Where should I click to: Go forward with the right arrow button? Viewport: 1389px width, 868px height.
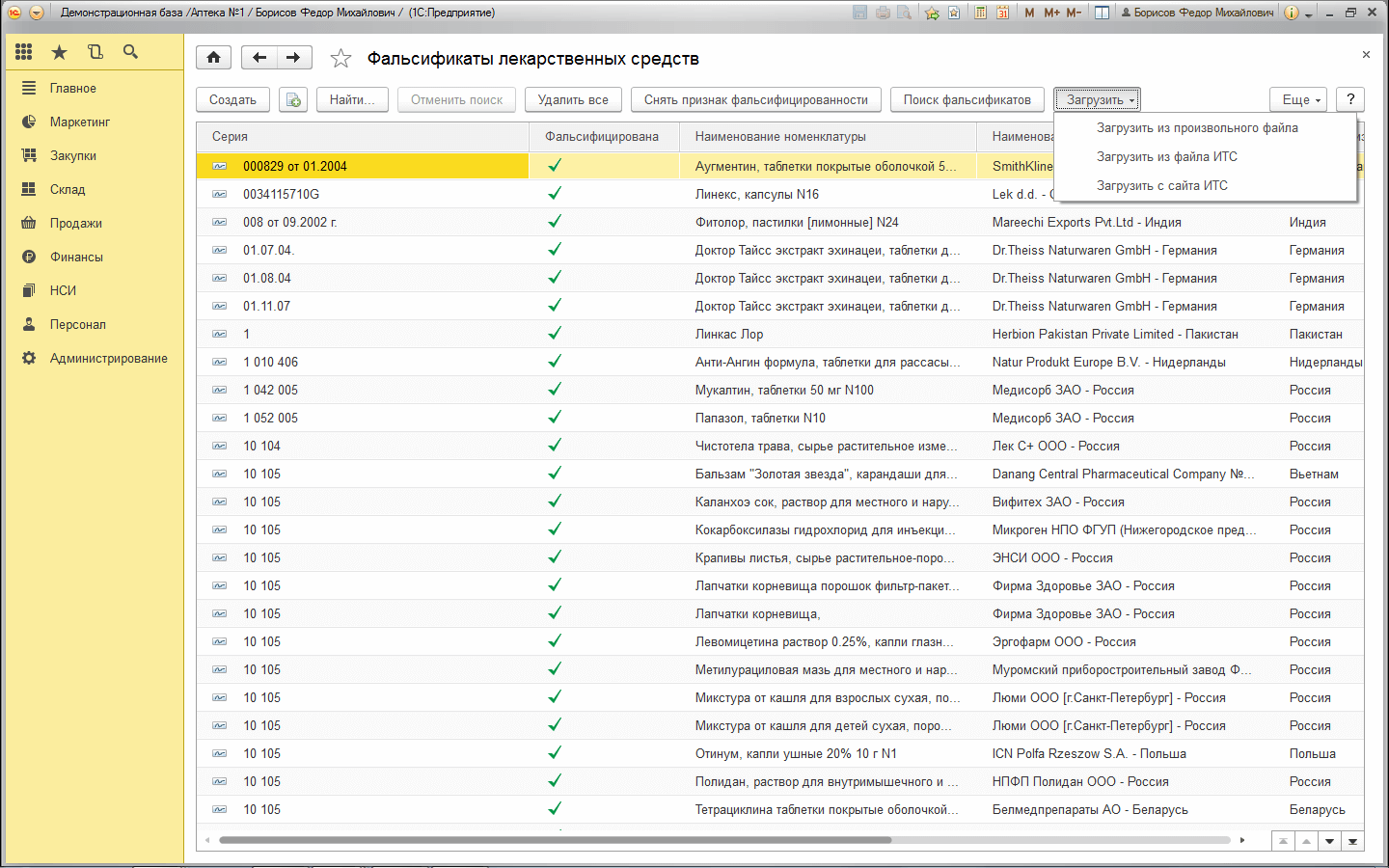pos(293,58)
